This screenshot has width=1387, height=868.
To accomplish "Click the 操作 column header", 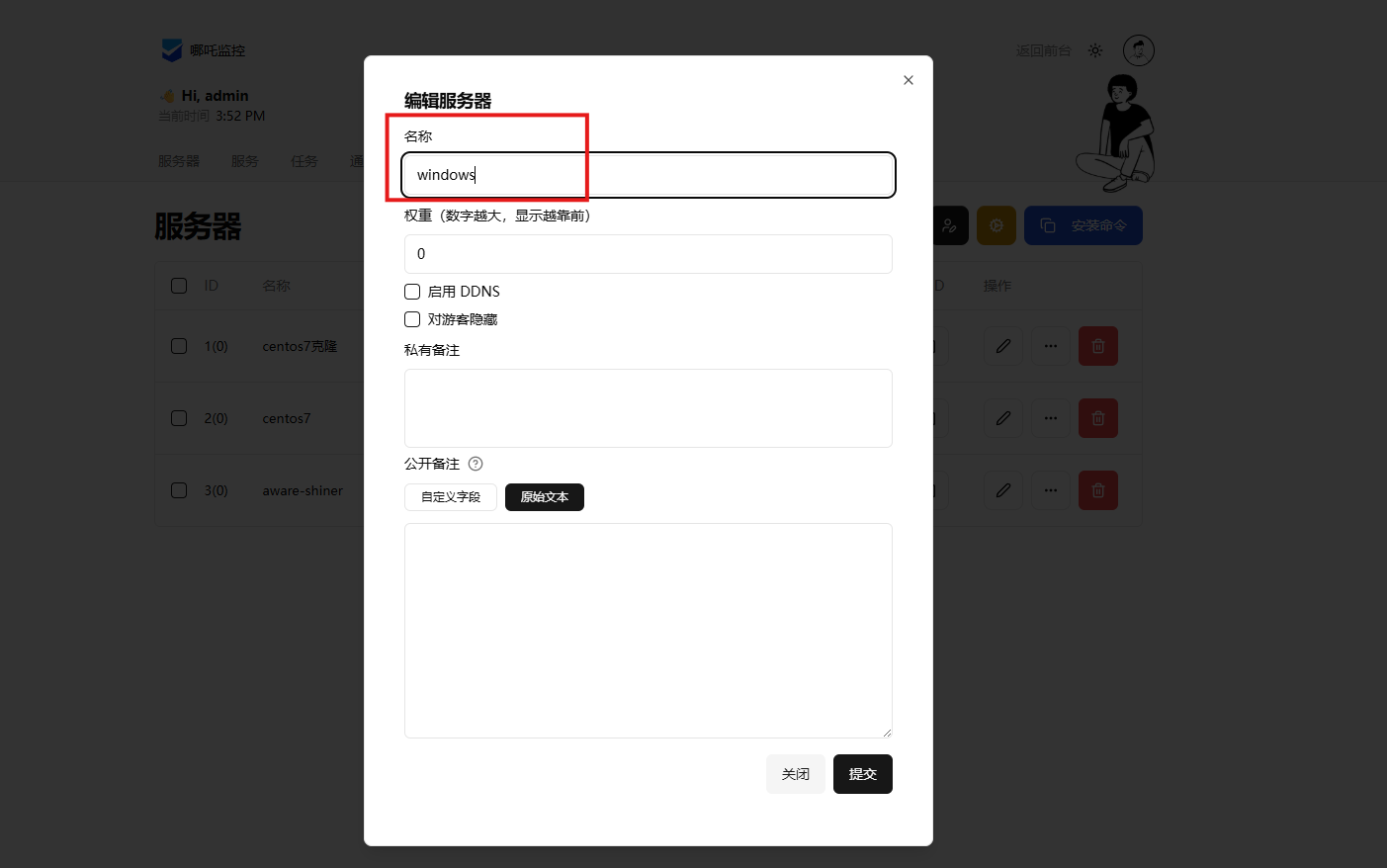I will point(997,286).
